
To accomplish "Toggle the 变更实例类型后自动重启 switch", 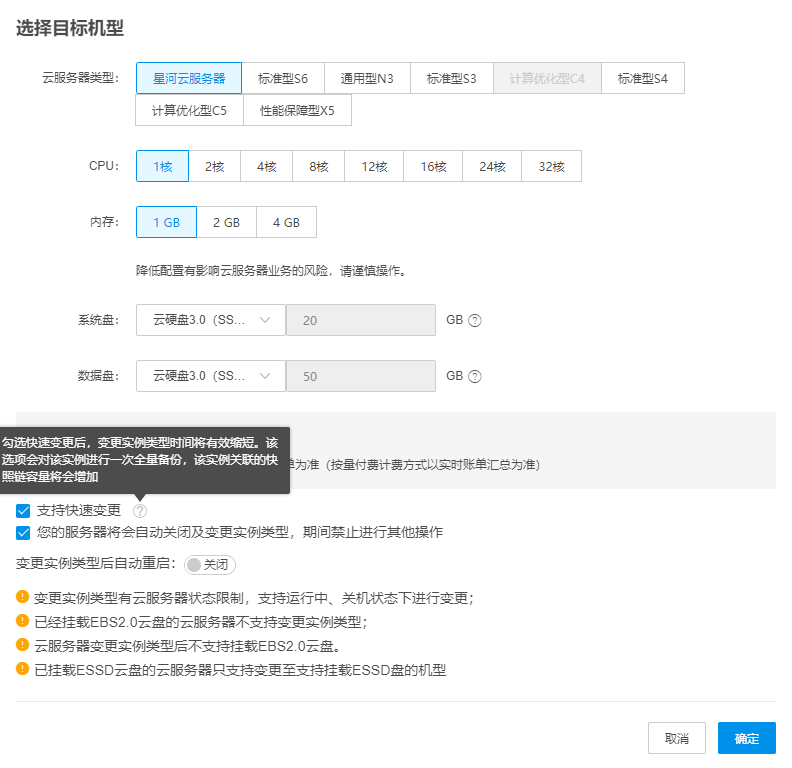I will pyautogui.click(x=210, y=565).
